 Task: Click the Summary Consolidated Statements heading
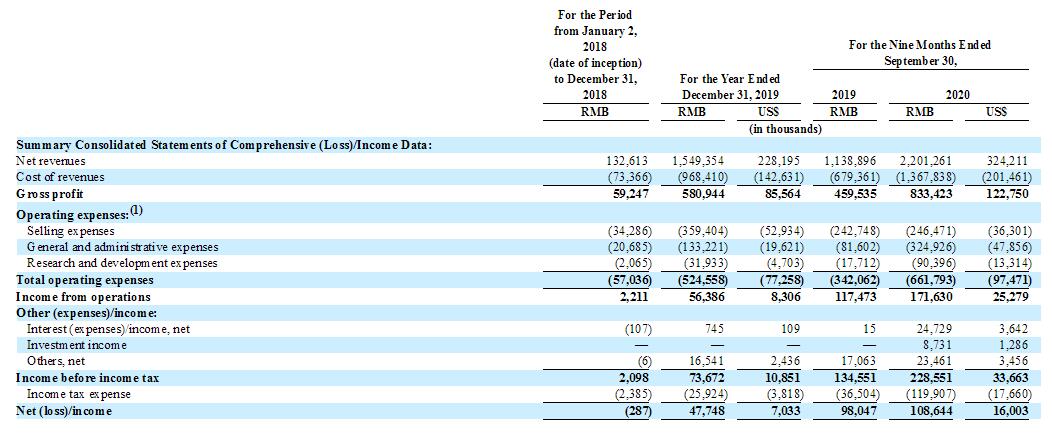(224, 144)
